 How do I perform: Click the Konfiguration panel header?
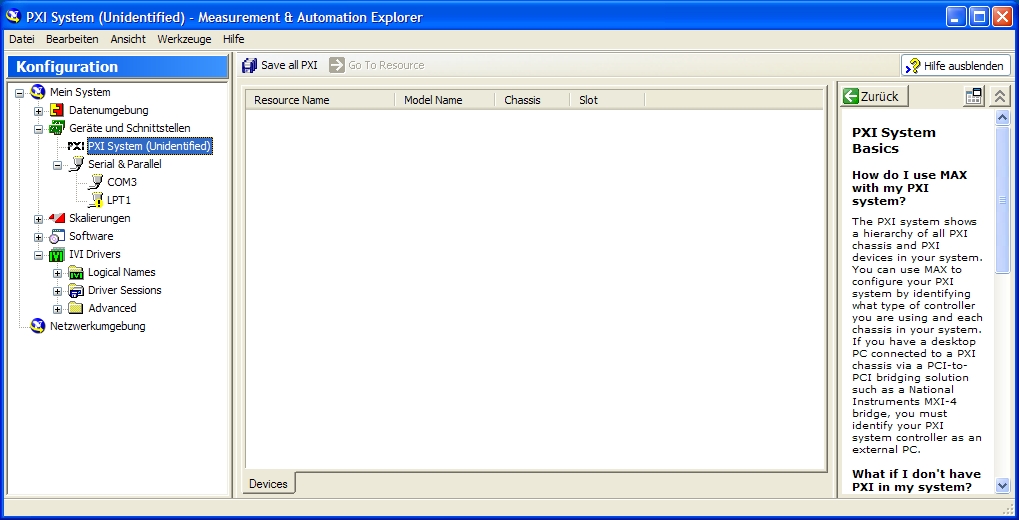118,66
